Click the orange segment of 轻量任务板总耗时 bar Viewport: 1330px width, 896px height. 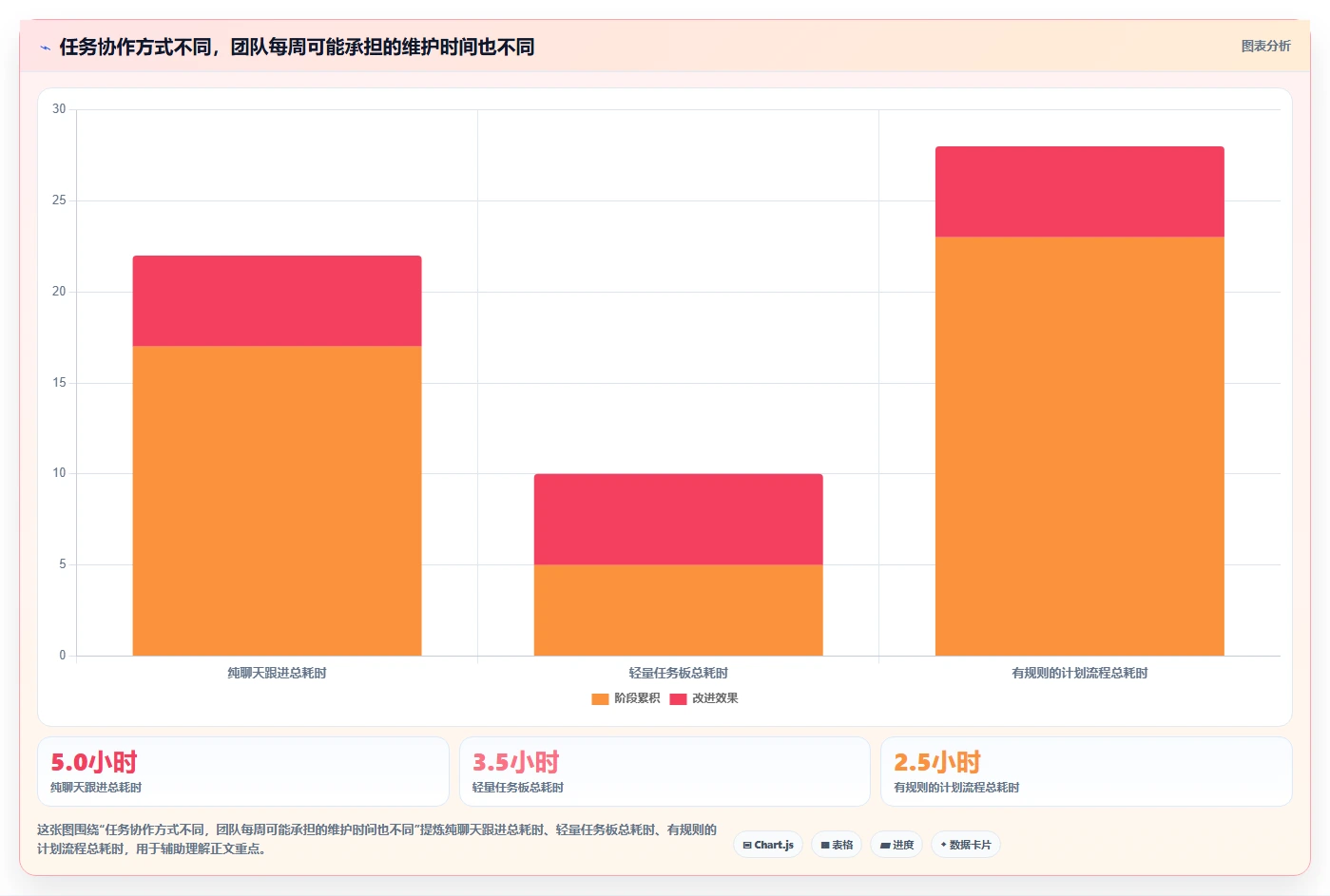678,610
